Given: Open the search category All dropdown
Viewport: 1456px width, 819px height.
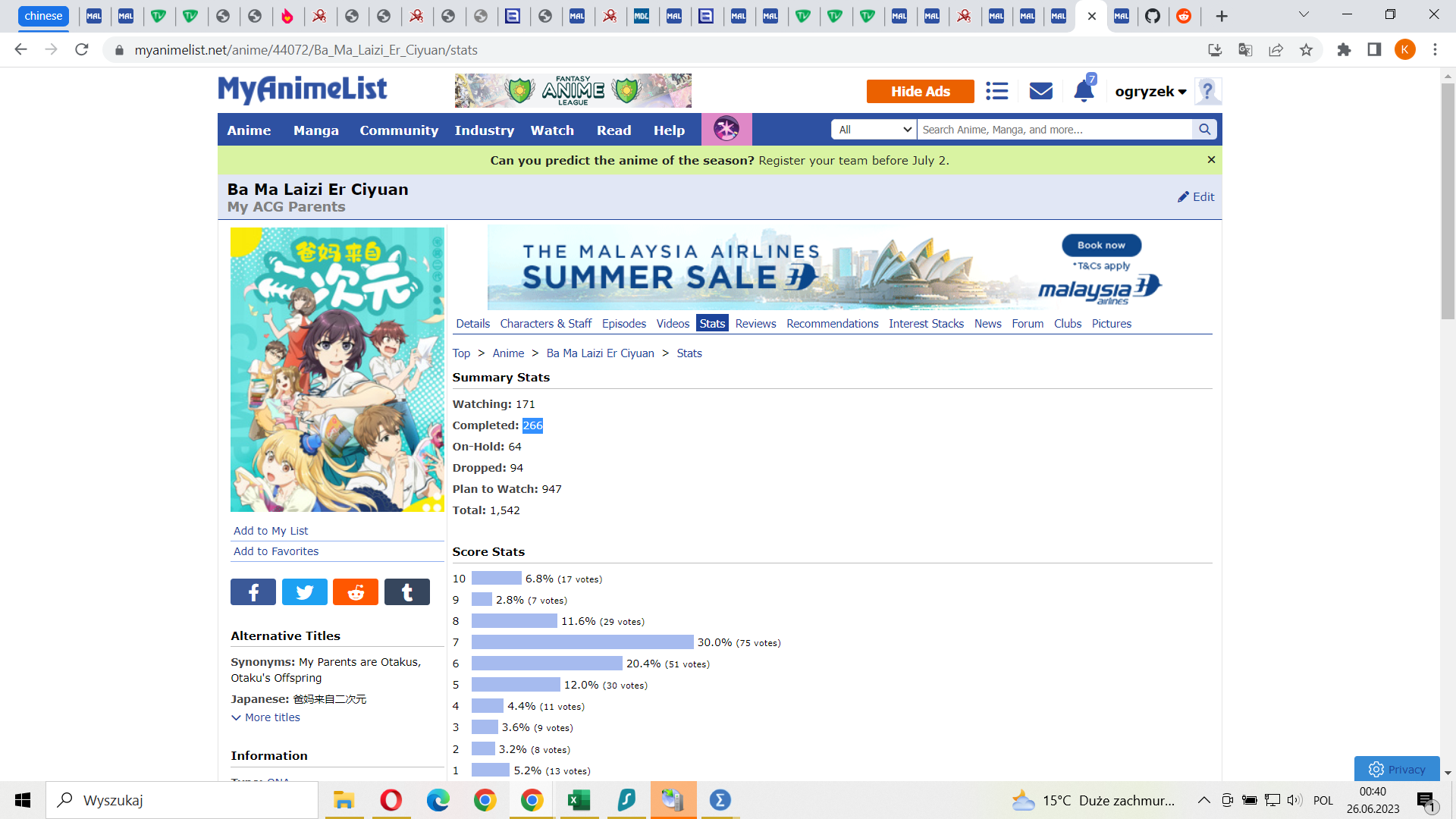Looking at the screenshot, I should (x=874, y=130).
